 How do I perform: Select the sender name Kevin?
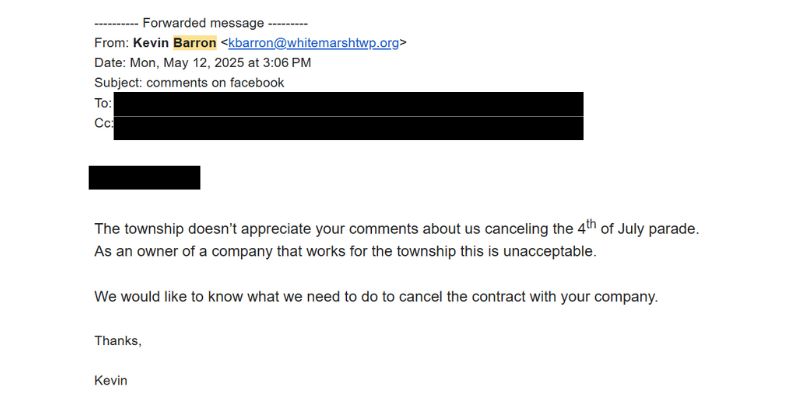(152, 43)
